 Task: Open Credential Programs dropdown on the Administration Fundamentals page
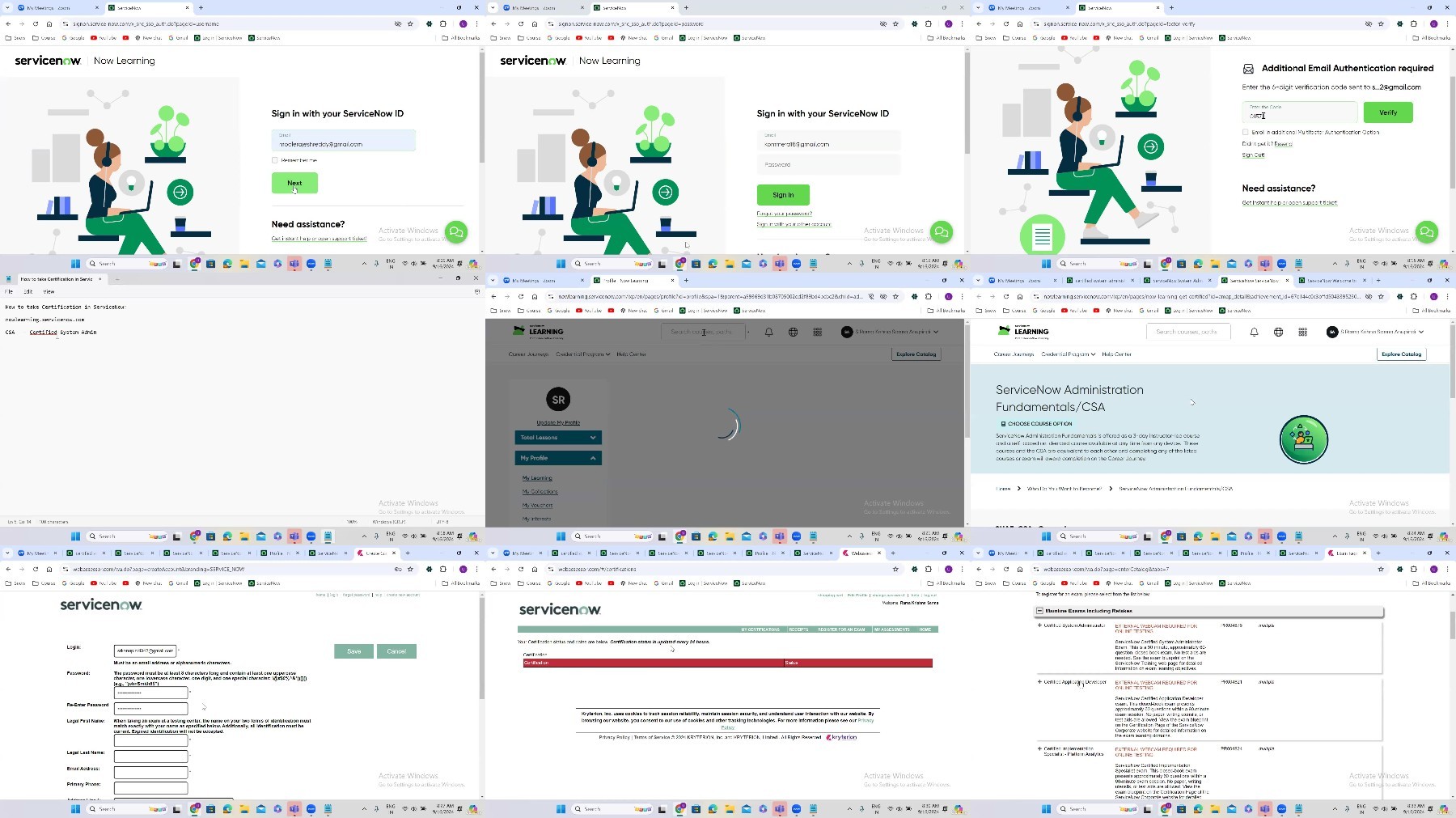coord(1069,354)
